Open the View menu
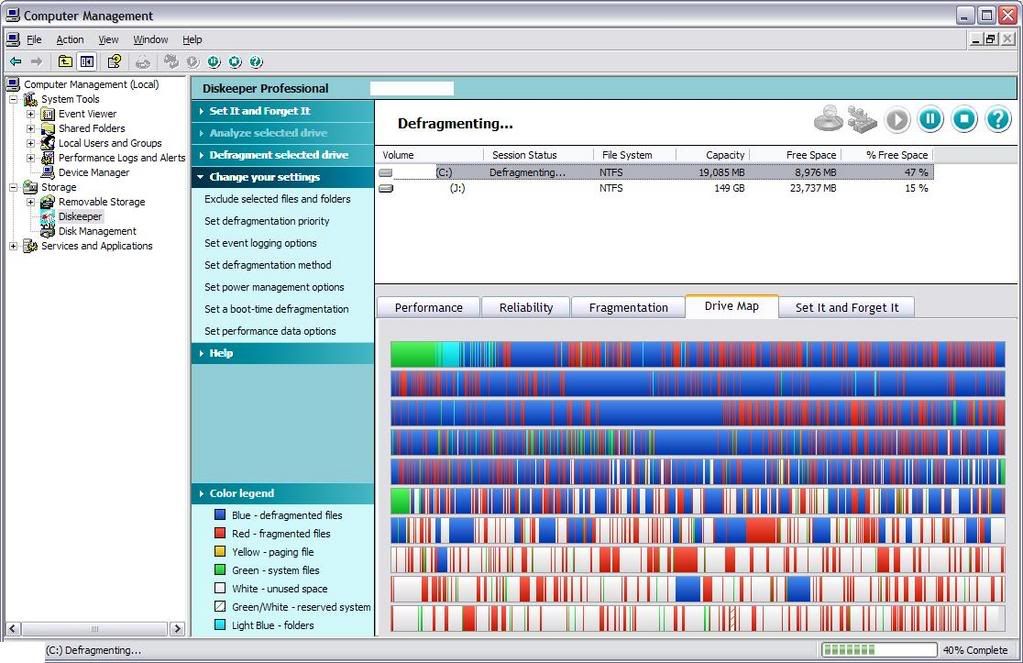Image resolution: width=1023 pixels, height=663 pixels. pos(108,40)
